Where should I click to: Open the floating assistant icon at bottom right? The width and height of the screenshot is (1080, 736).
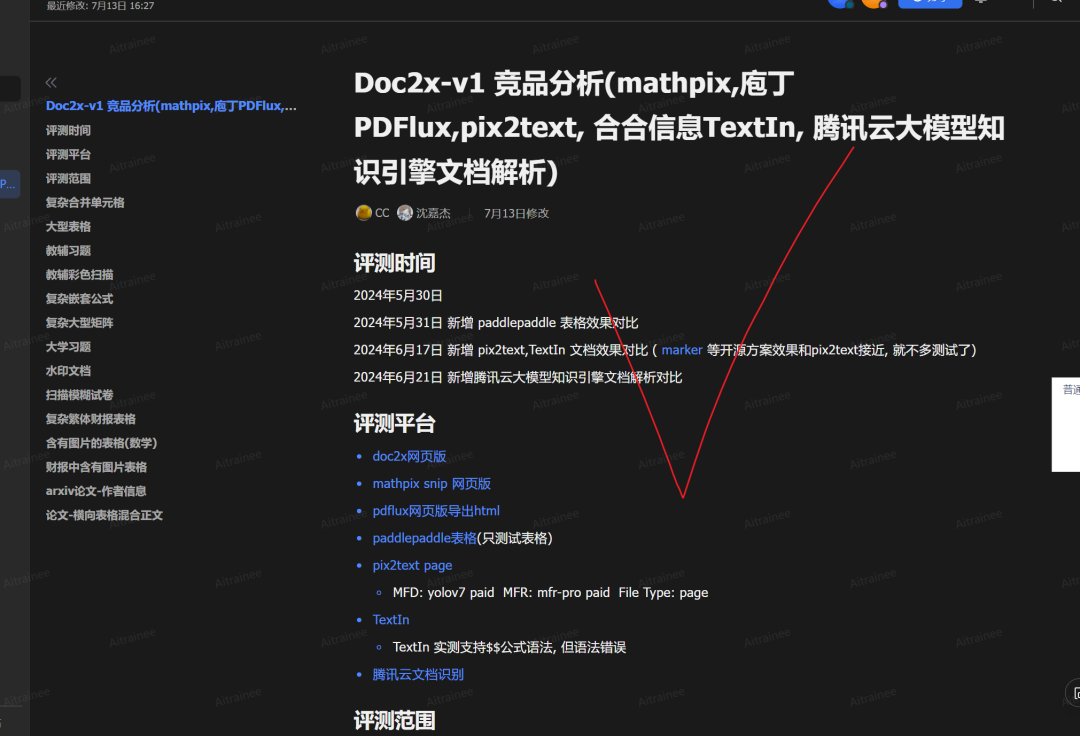[1073, 693]
